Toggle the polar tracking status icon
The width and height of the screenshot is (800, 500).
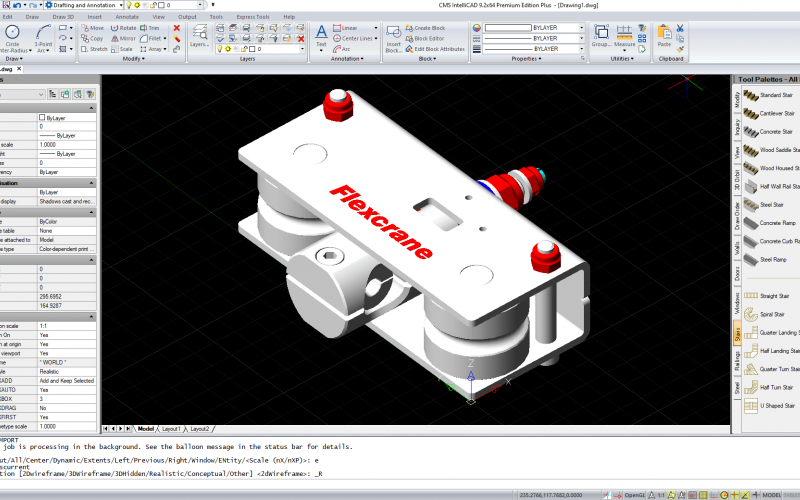tap(724, 495)
